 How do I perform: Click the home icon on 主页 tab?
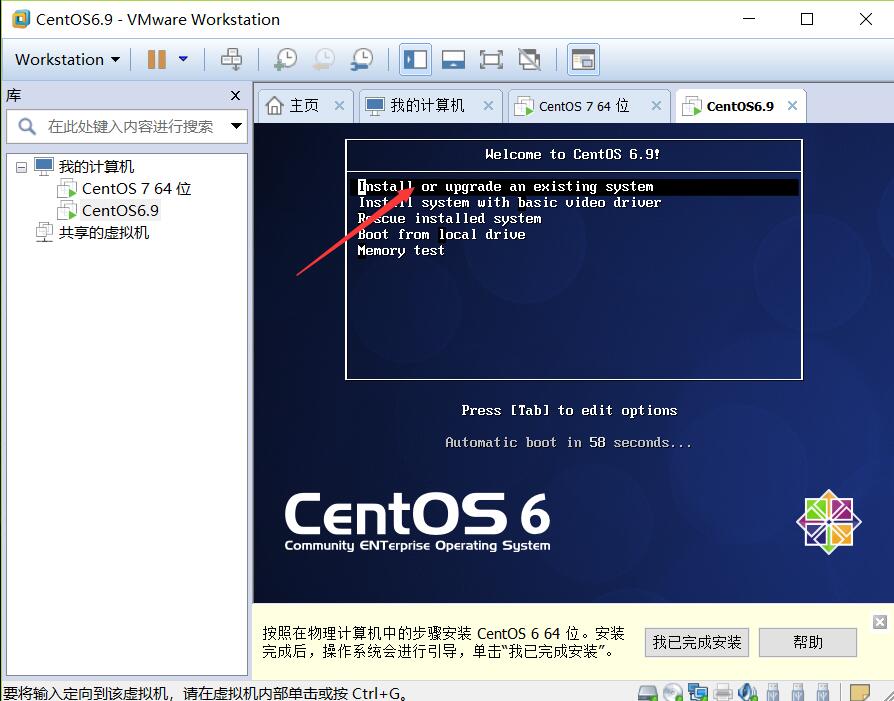[x=274, y=106]
